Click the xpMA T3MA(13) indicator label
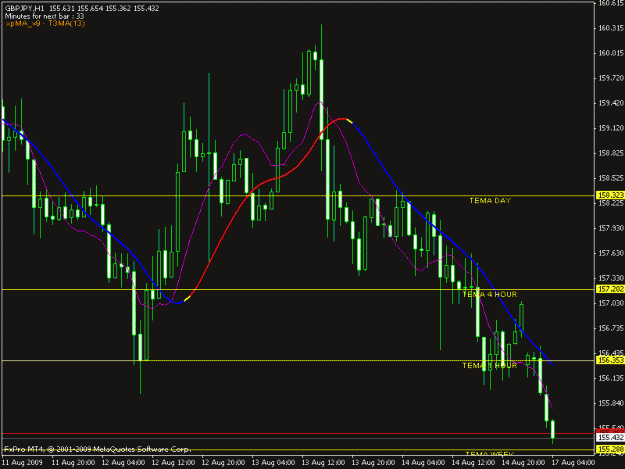 coord(45,23)
